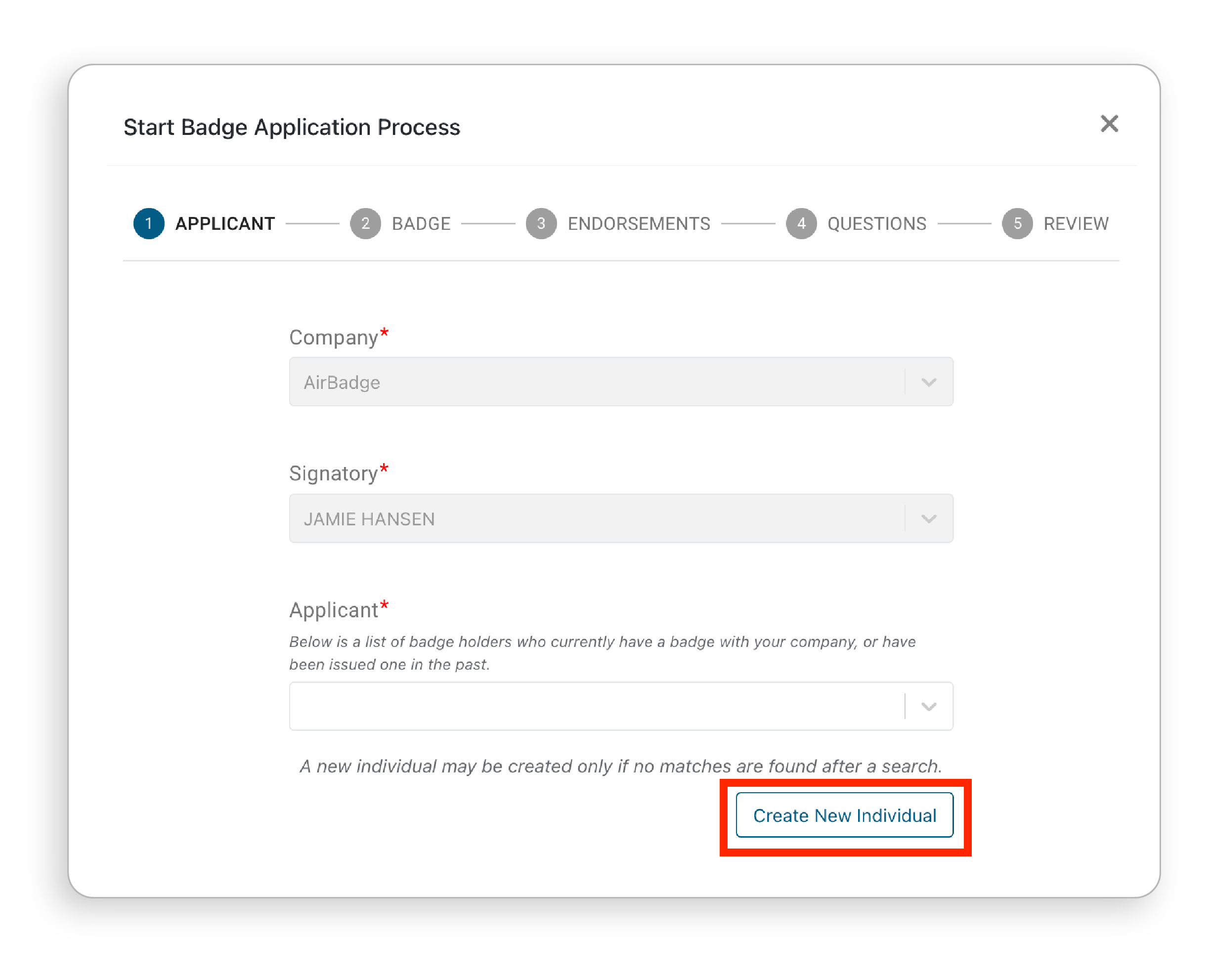Click the Create New Individual button

844,814
